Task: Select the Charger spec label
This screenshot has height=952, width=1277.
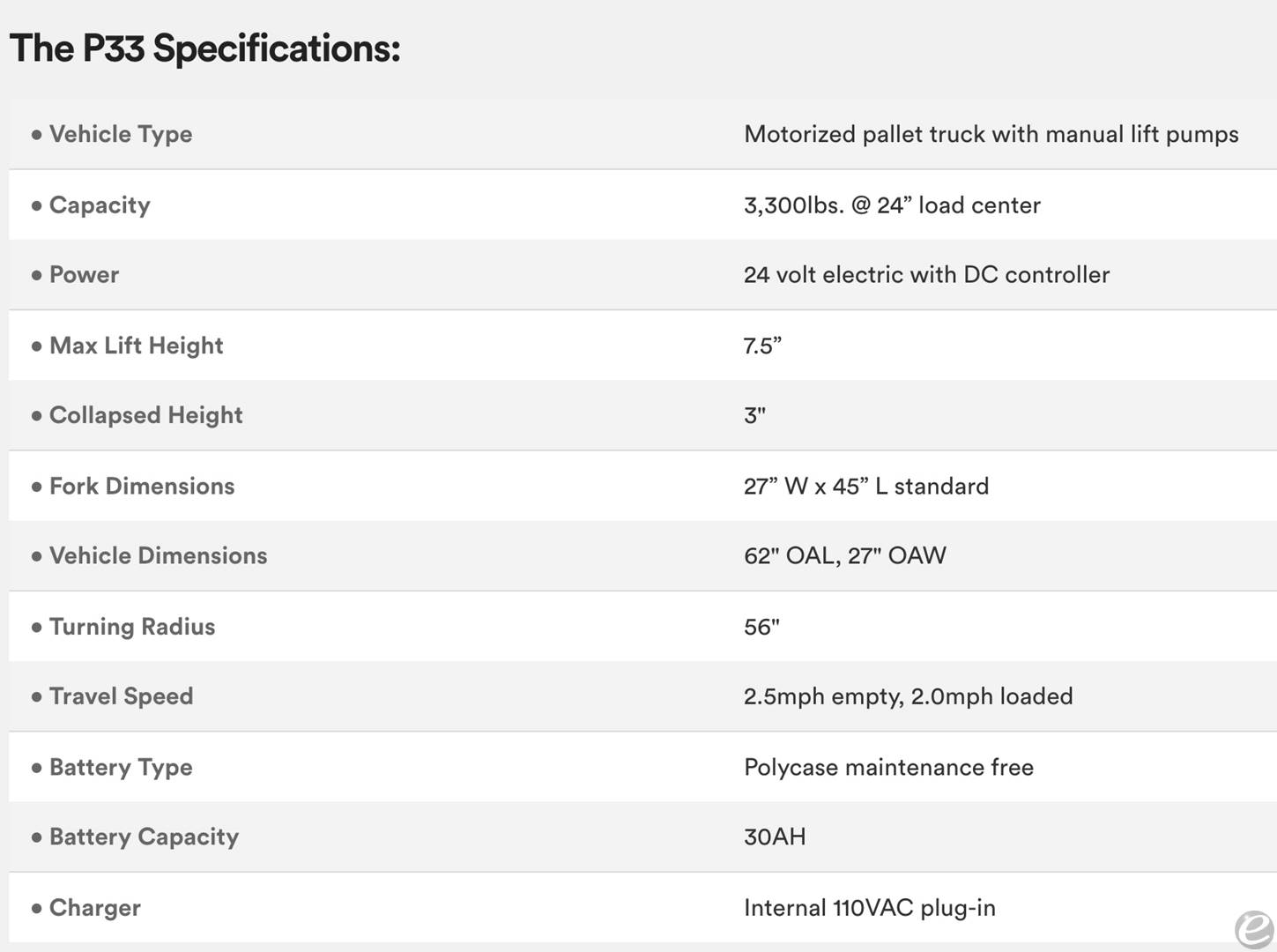Action: (94, 908)
